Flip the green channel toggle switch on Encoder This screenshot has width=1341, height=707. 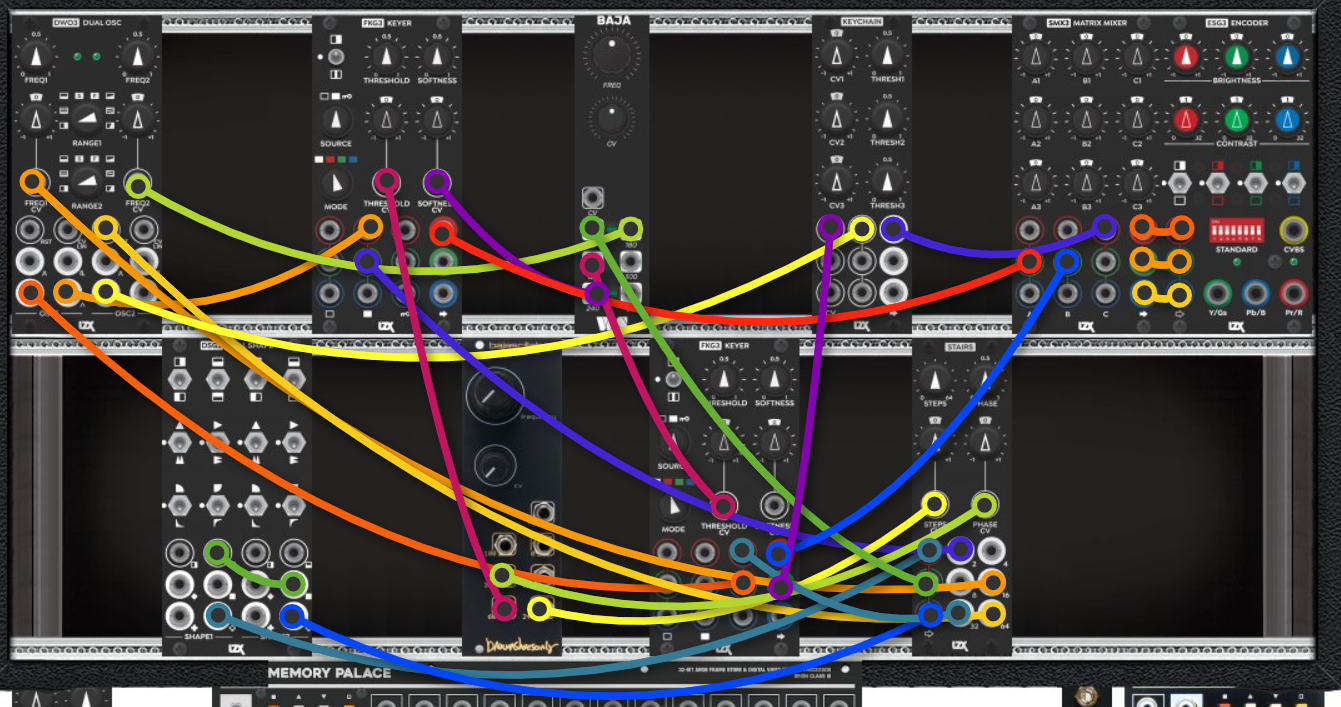(x=1255, y=183)
